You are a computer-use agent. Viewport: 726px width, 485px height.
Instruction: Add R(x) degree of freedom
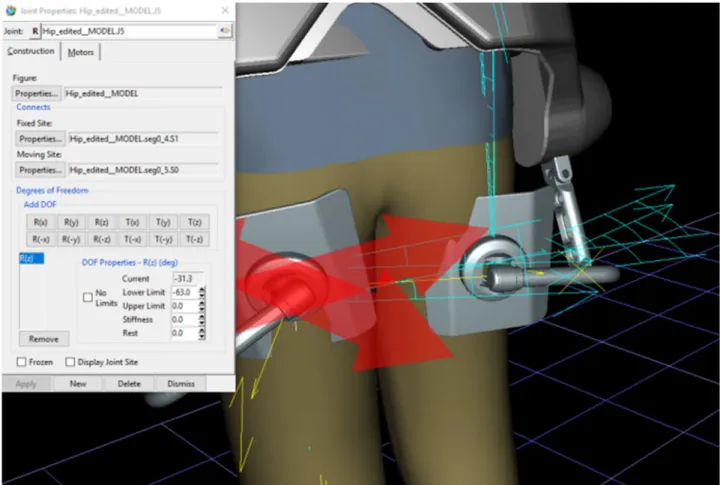point(41,222)
